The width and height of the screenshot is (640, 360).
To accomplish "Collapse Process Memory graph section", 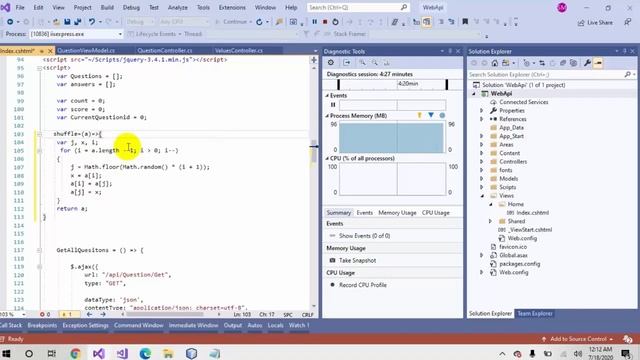I will click(327, 116).
